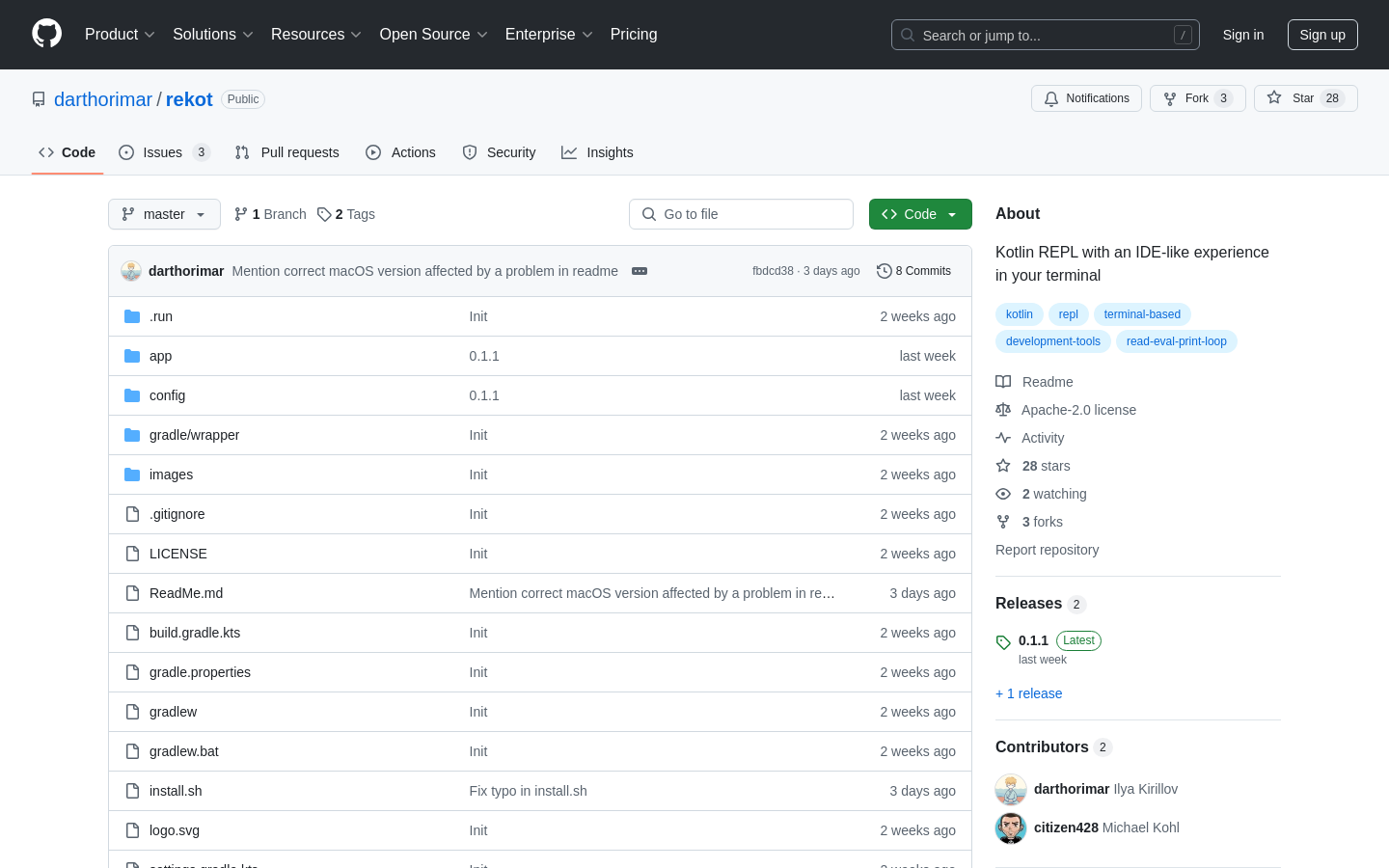Open the 8 Commits history link
Screen dimensions: 1389x868
pos(913,271)
